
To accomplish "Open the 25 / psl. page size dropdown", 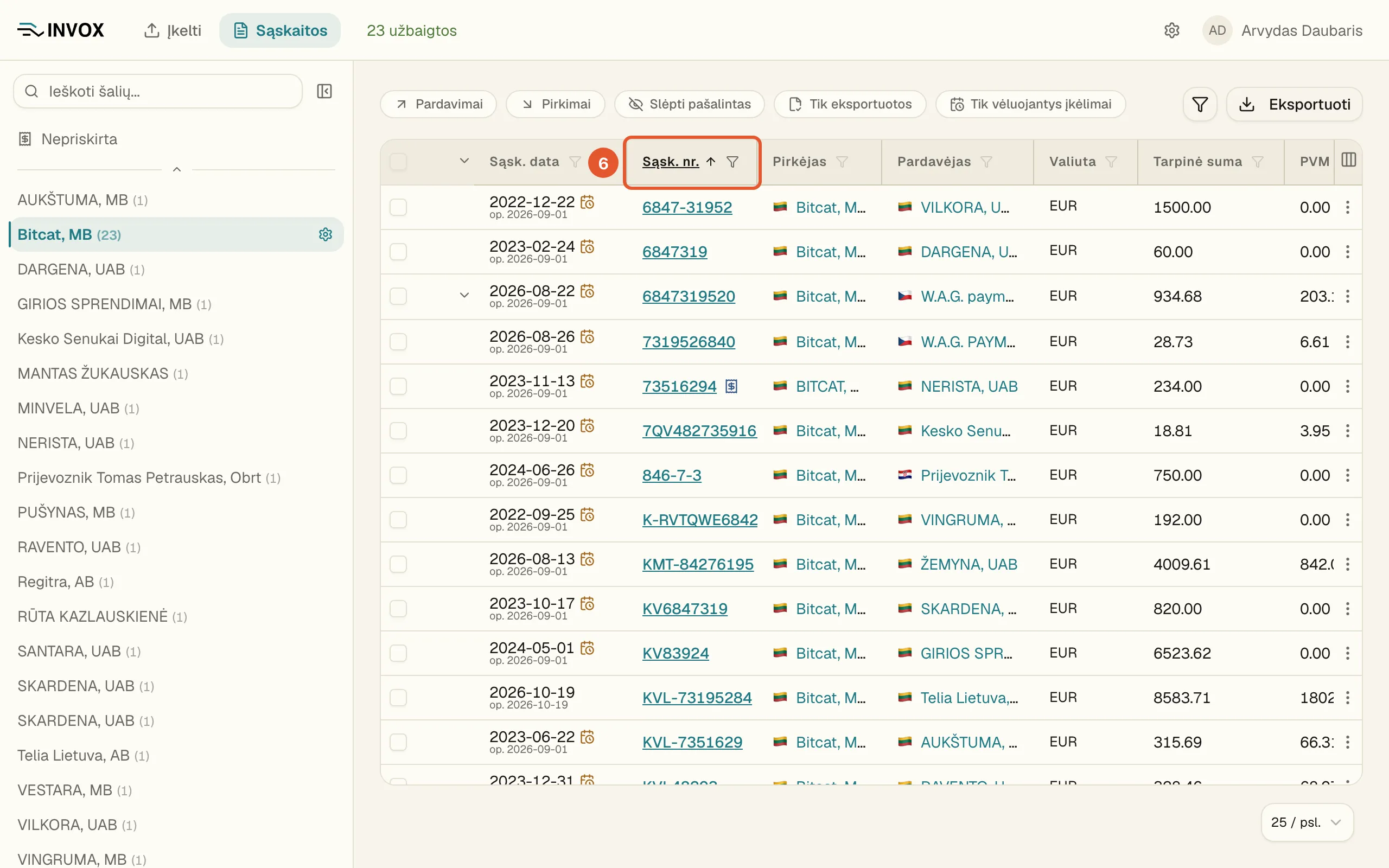I will pyautogui.click(x=1307, y=822).
